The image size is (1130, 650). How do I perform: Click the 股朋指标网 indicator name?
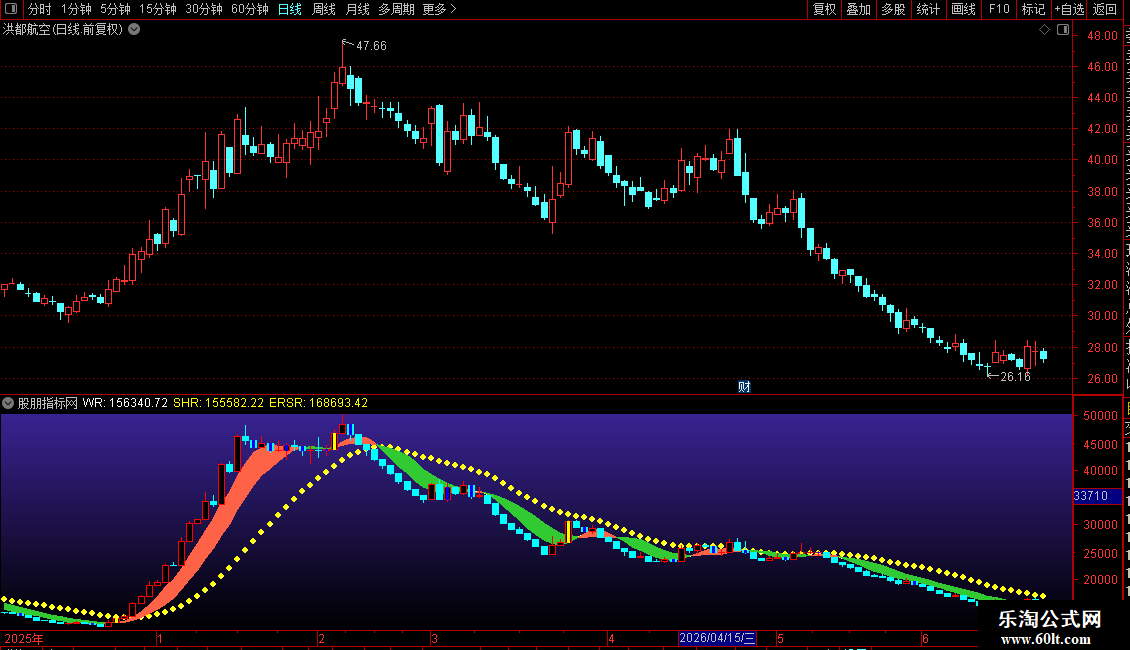[48, 403]
